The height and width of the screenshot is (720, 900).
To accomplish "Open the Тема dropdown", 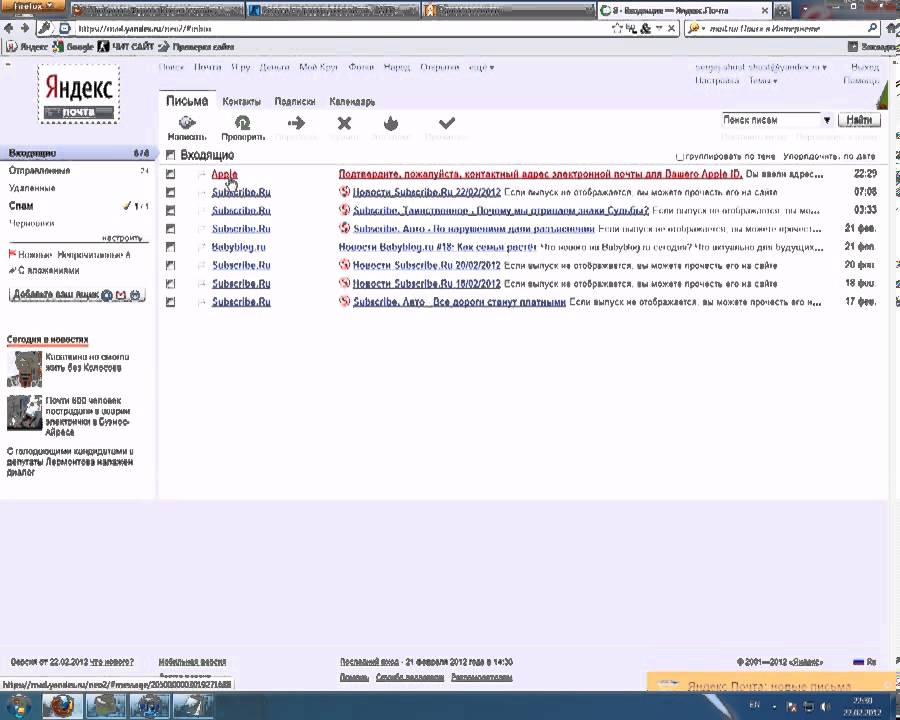I will (763, 80).
